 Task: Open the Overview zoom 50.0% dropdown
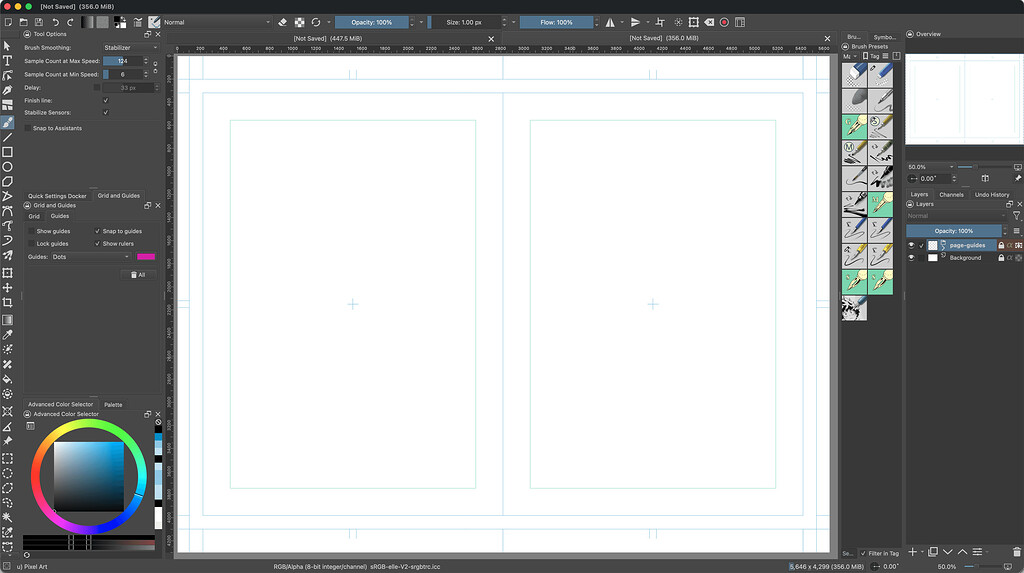tap(931, 167)
